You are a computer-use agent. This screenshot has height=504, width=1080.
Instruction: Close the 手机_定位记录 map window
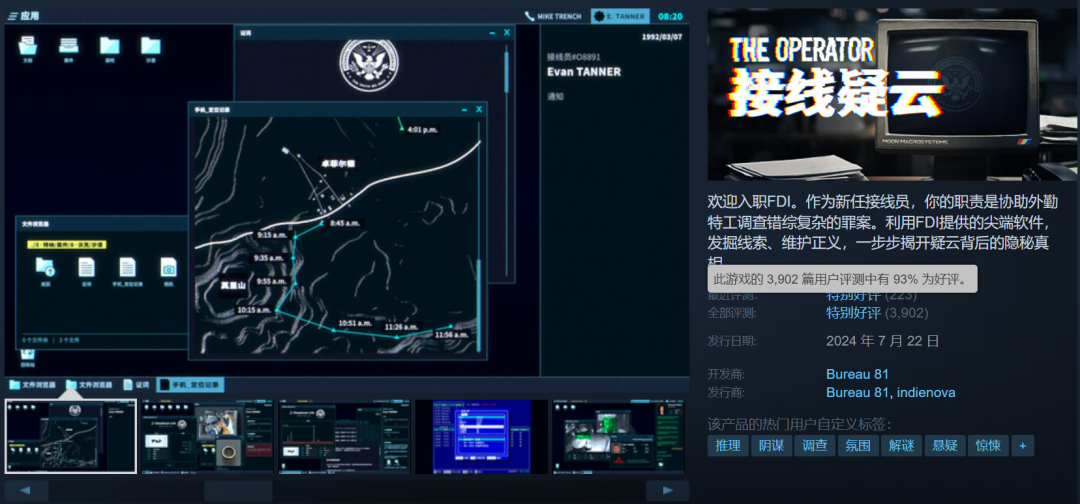[x=479, y=109]
